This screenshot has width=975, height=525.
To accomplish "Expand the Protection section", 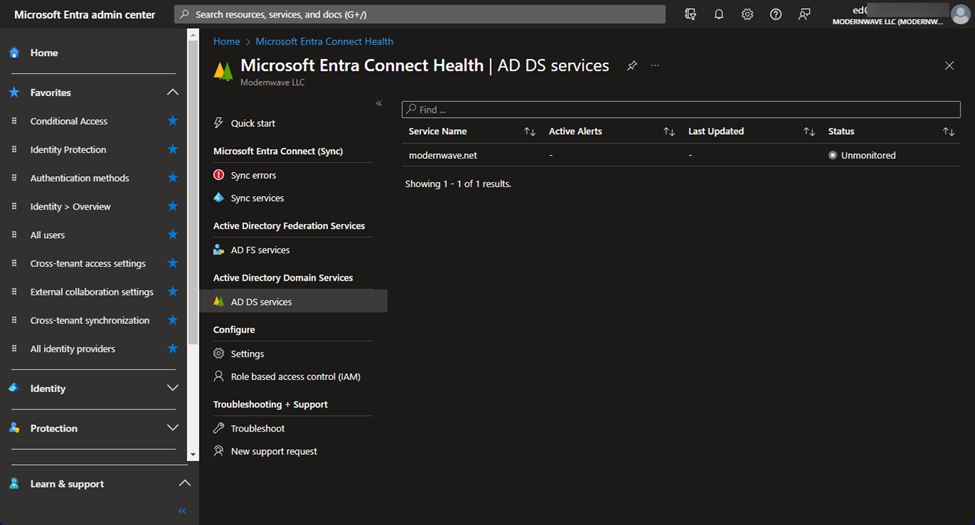I will (173, 428).
